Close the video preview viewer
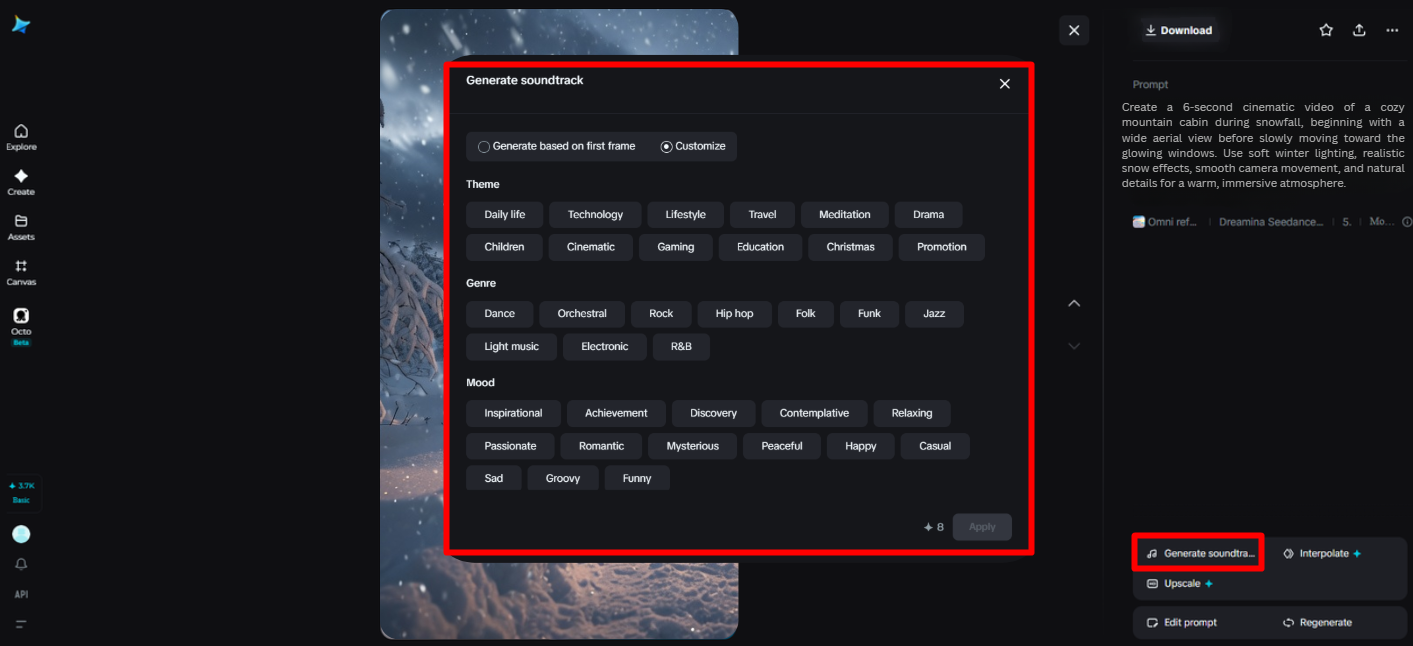The image size is (1413, 646). 1074,31
